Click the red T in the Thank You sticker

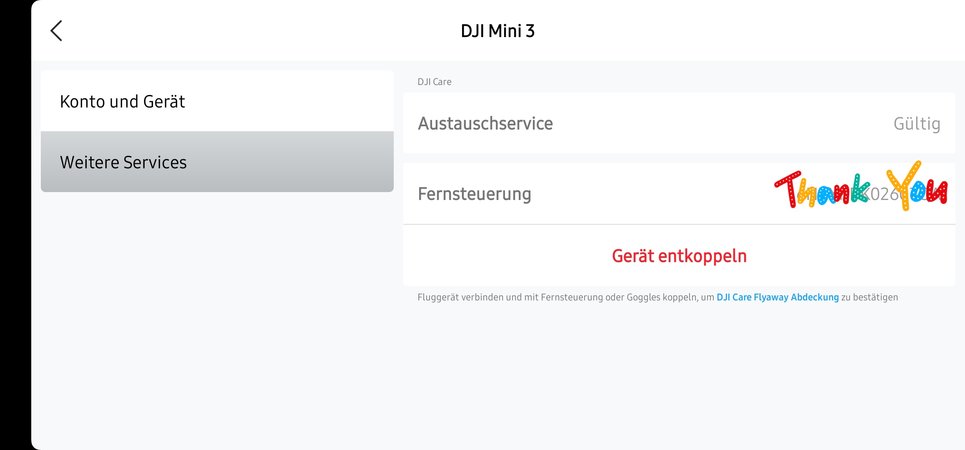pyautogui.click(x=787, y=189)
